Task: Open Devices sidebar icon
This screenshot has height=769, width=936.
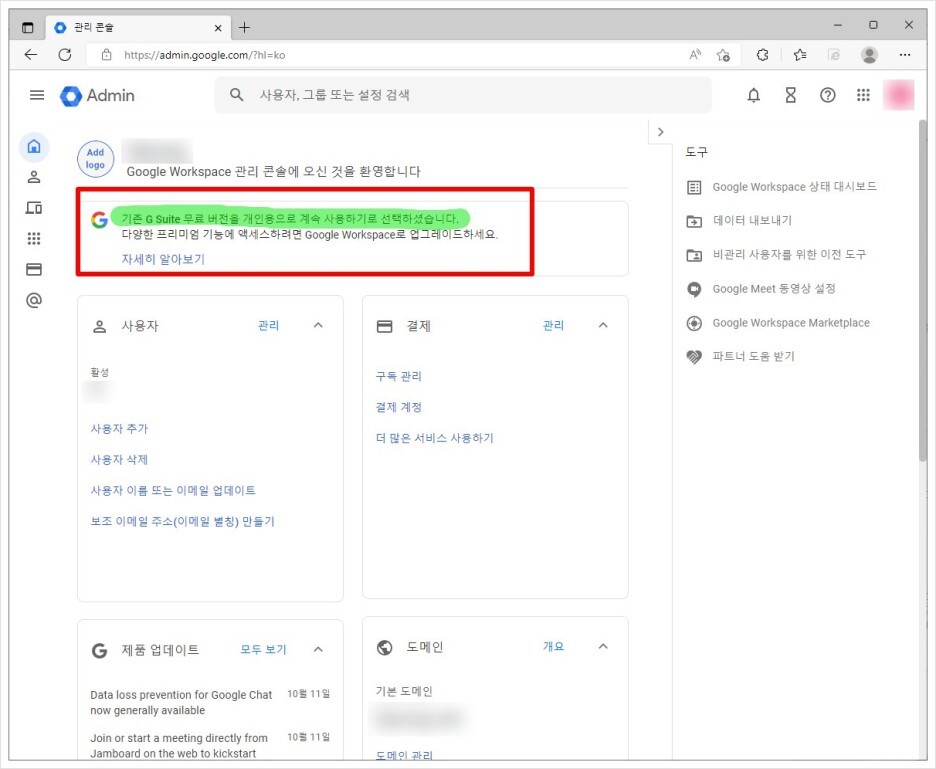Action: tap(34, 208)
